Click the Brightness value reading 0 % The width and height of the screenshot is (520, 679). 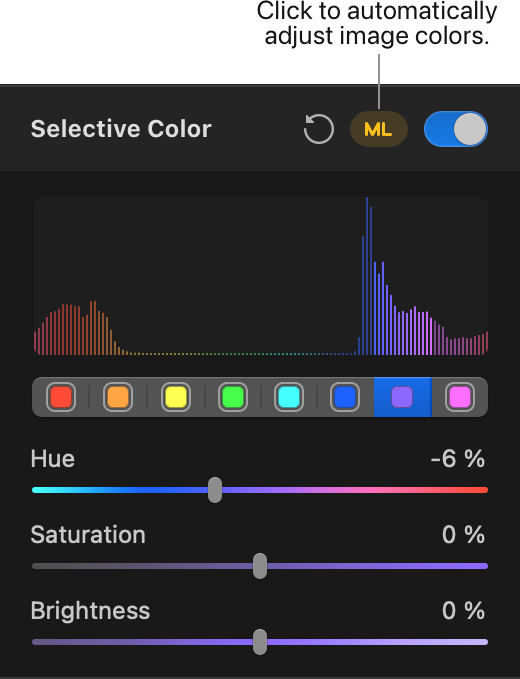pos(463,611)
